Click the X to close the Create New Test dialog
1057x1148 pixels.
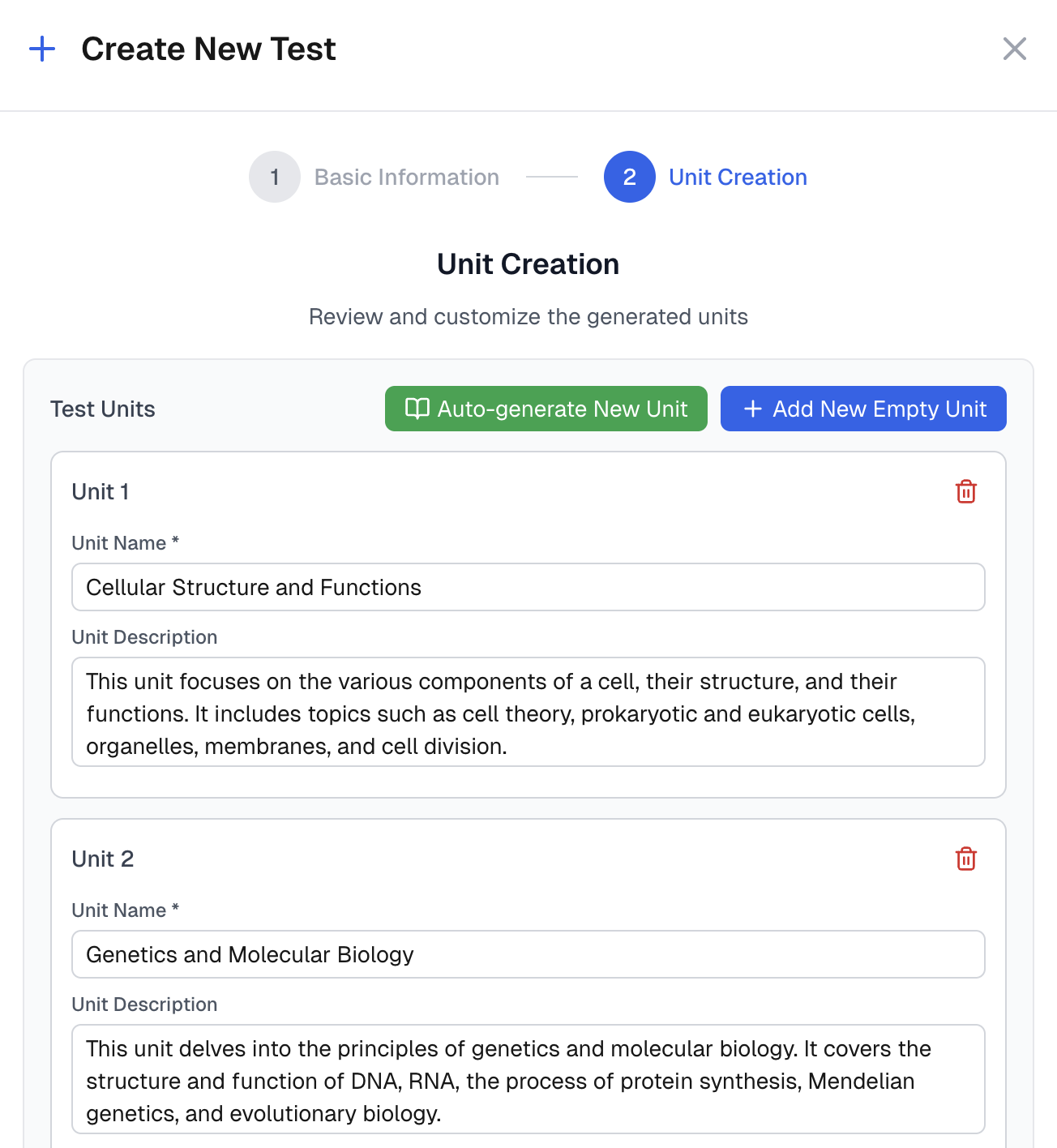(x=1014, y=49)
